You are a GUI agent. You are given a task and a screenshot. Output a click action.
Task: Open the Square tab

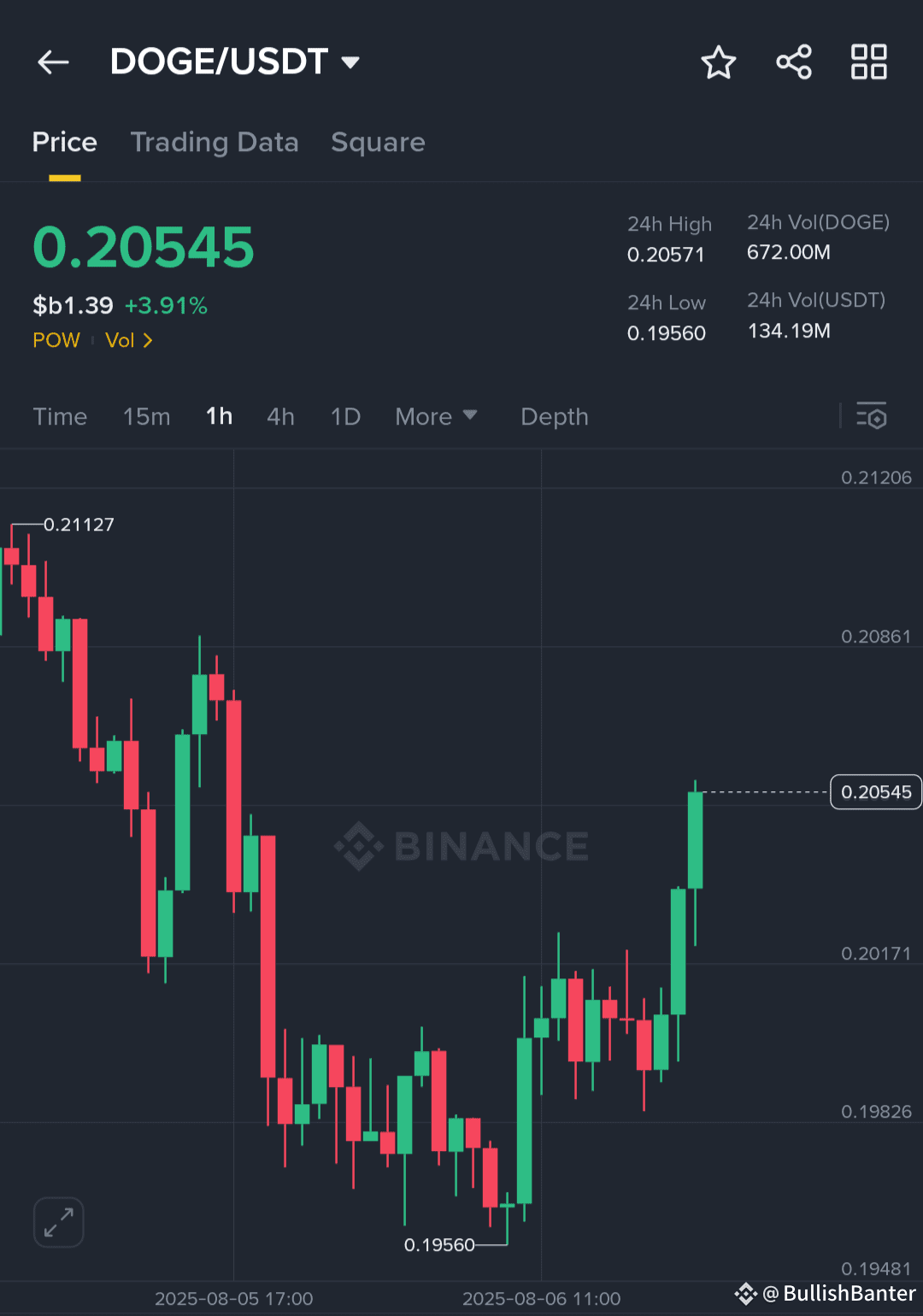[378, 142]
